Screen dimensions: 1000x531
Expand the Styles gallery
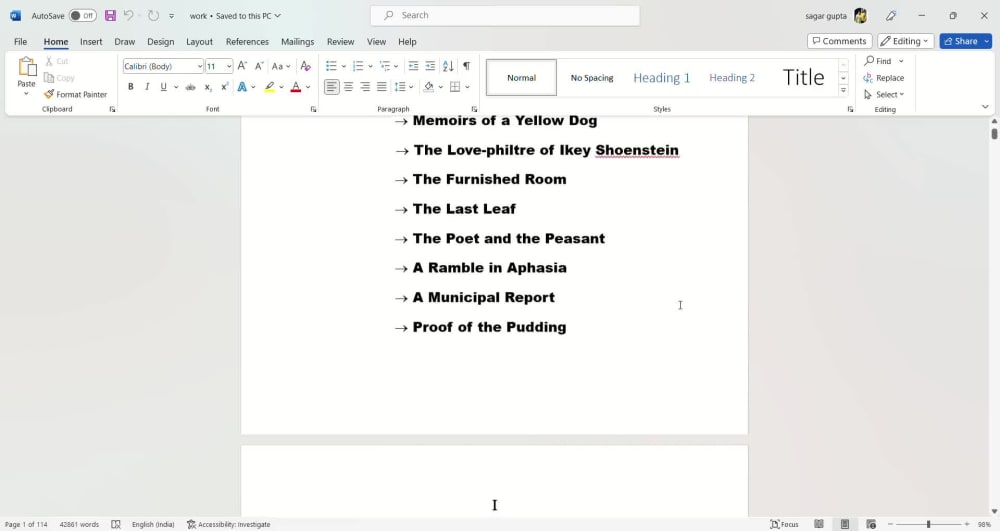pos(843,91)
